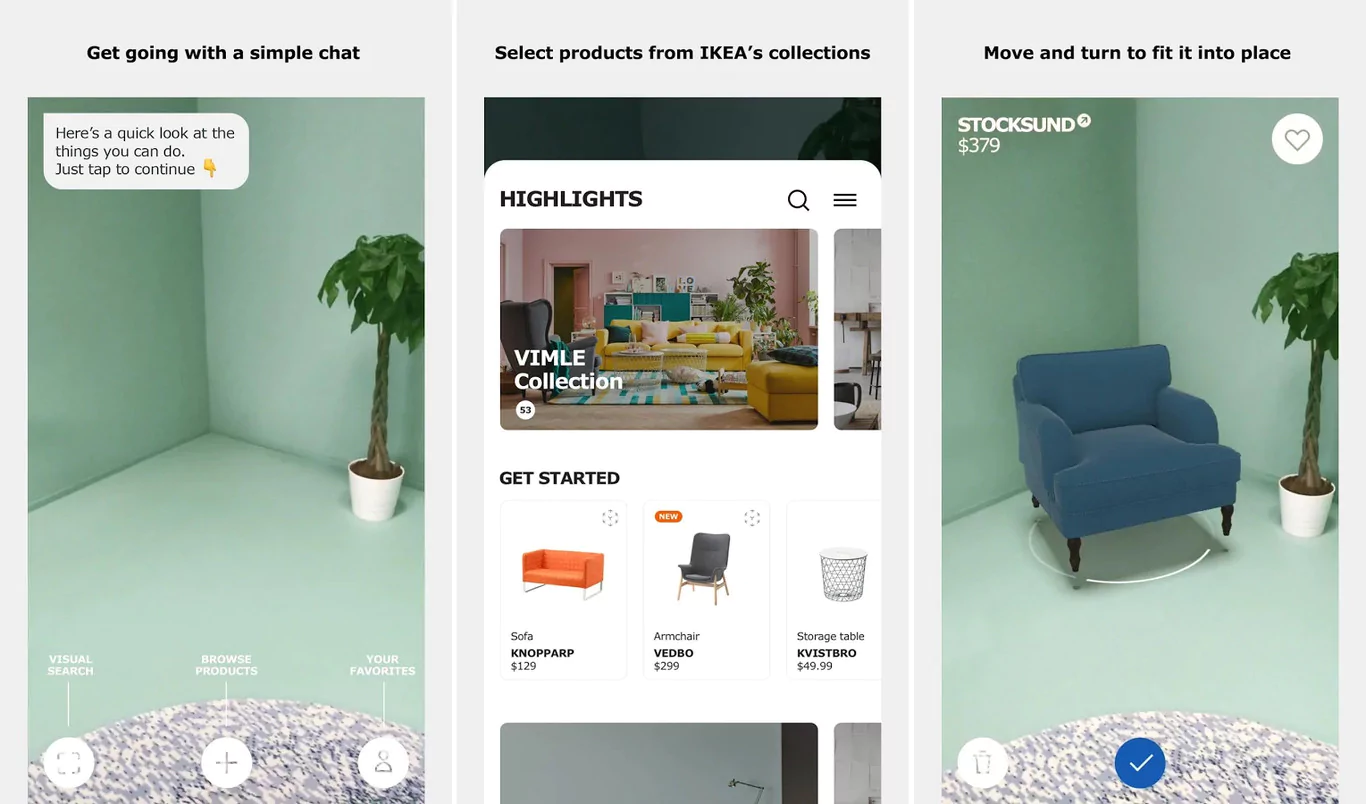Tap the STOCKSUND product name link
This screenshot has width=1366, height=804.
[x=1016, y=125]
